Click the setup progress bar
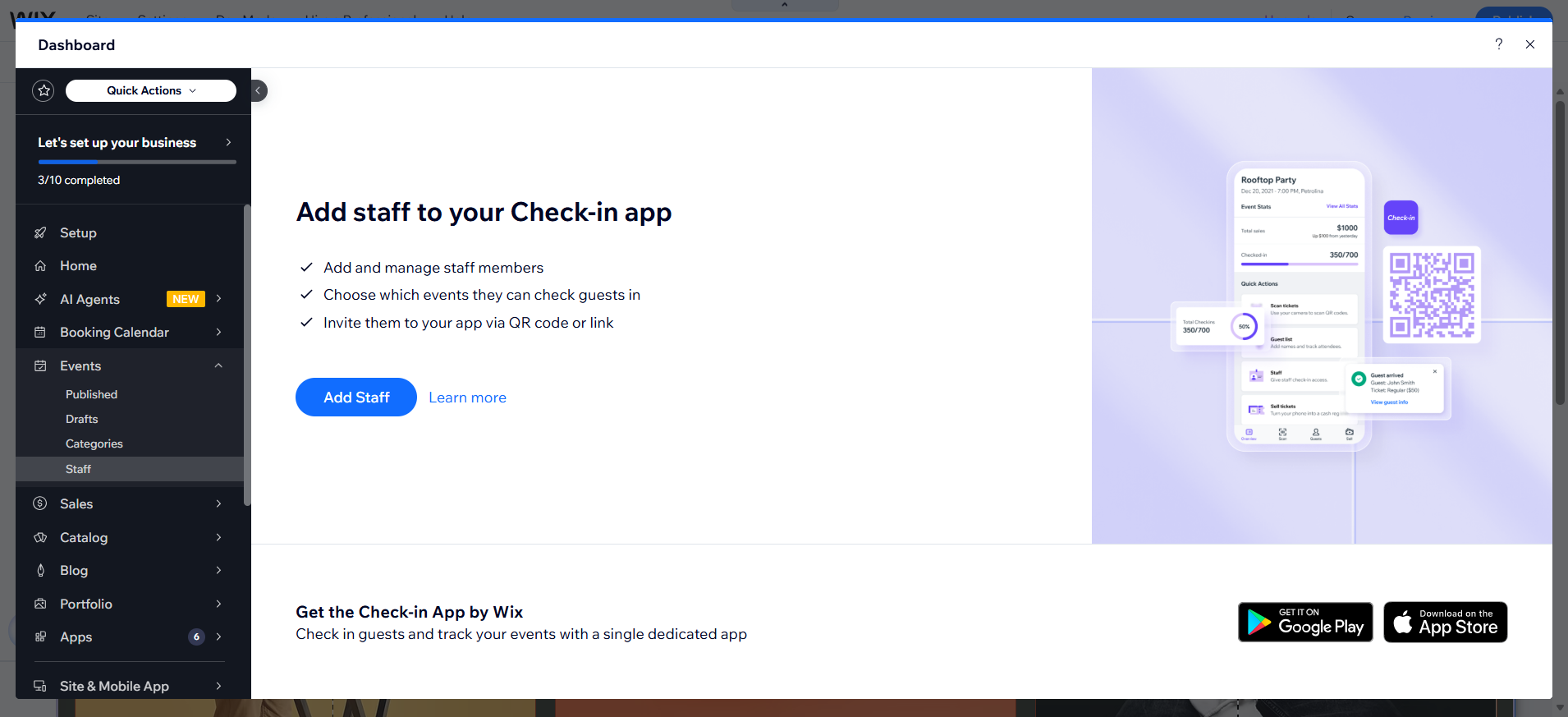1568x717 pixels. (137, 162)
